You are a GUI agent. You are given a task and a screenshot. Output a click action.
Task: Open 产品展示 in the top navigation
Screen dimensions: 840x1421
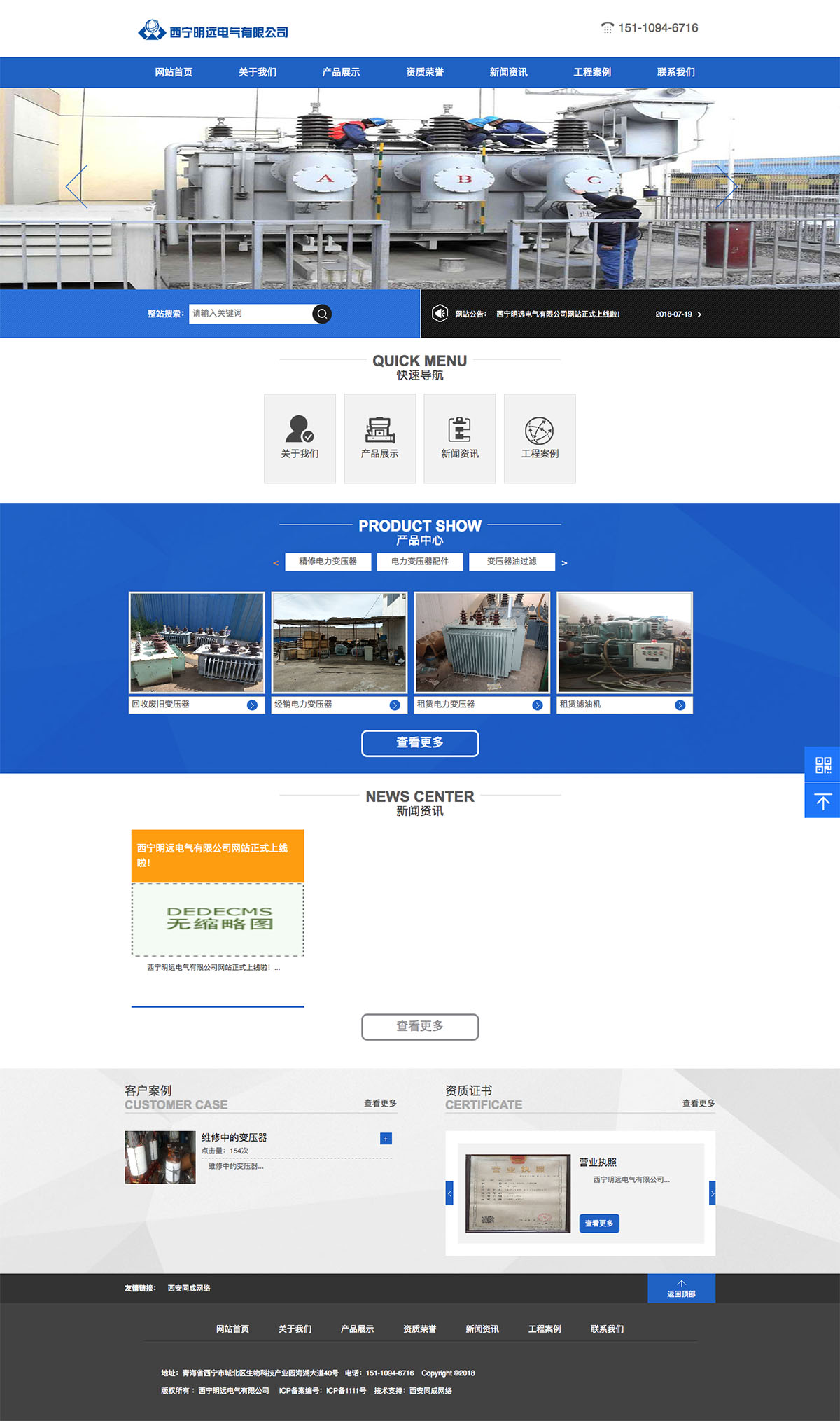(341, 72)
